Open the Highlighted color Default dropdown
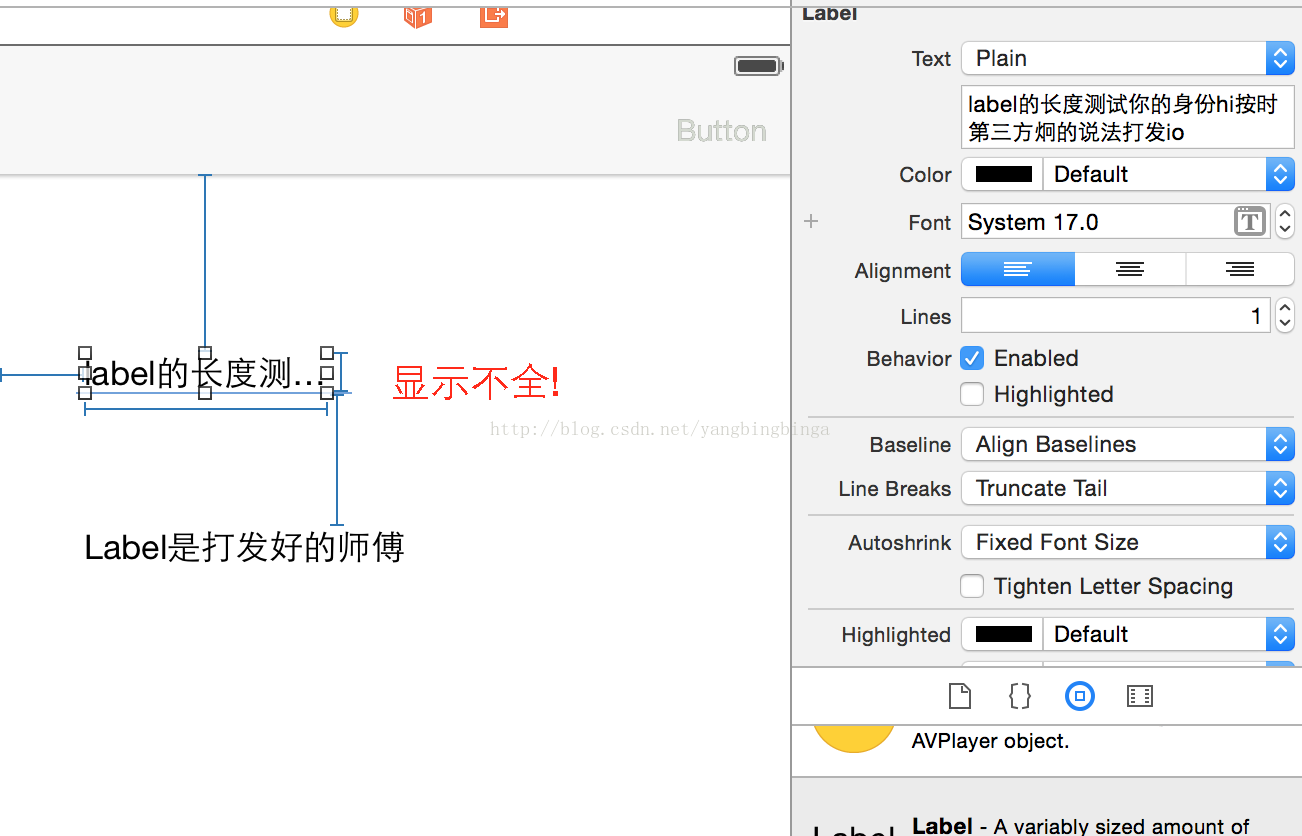 click(1168, 634)
